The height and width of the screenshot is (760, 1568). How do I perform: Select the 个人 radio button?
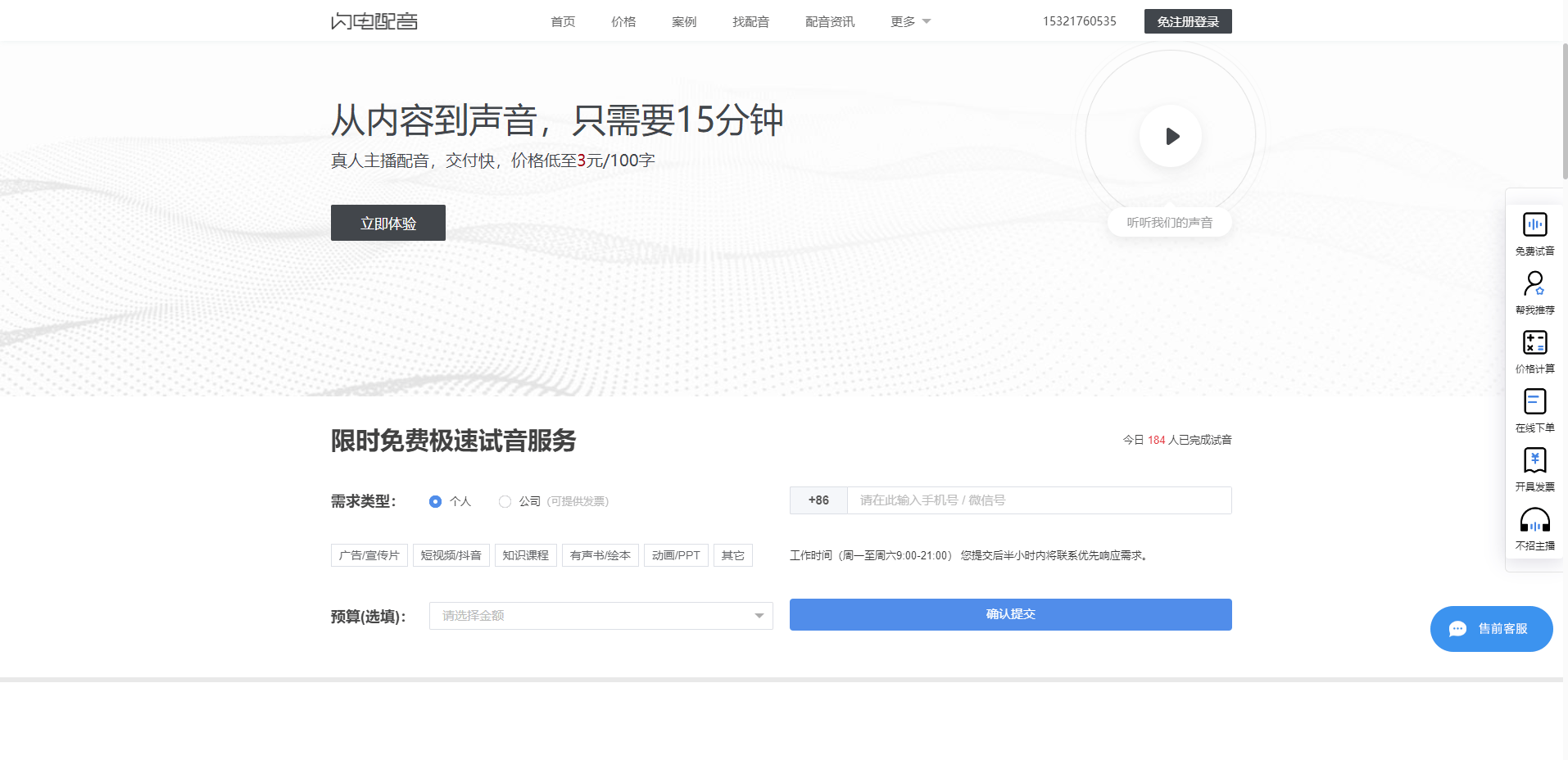(435, 500)
